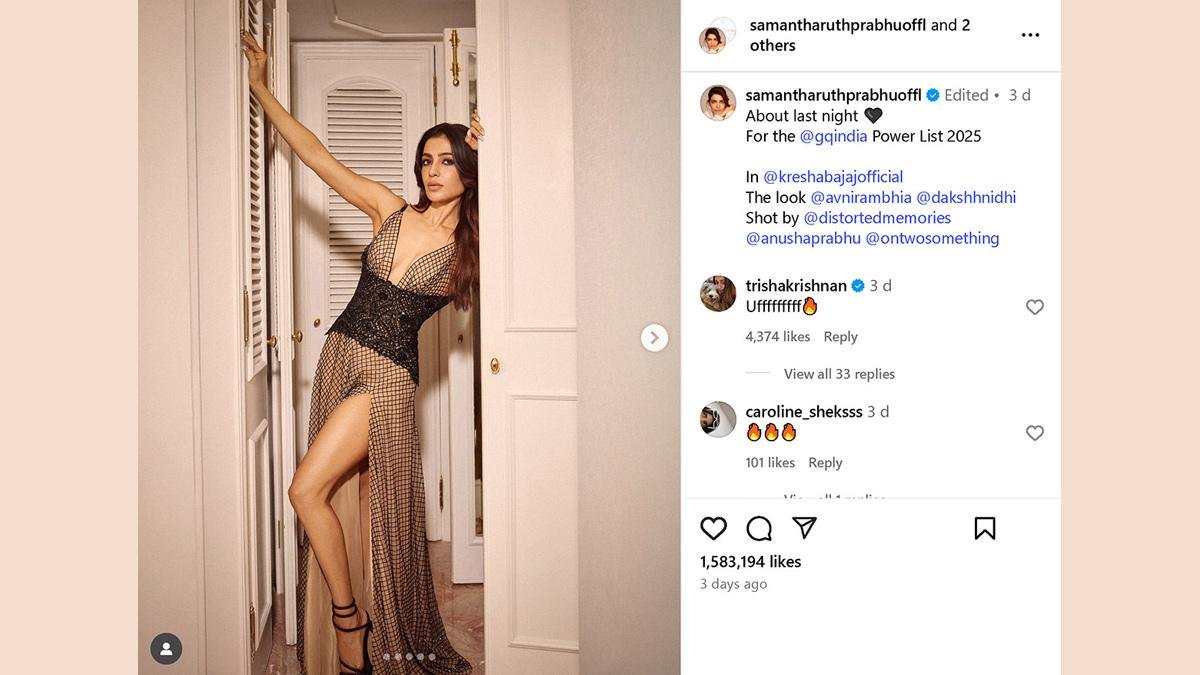View the 4,374 likes on the comment
This screenshot has height=675, width=1200.
(x=778, y=337)
